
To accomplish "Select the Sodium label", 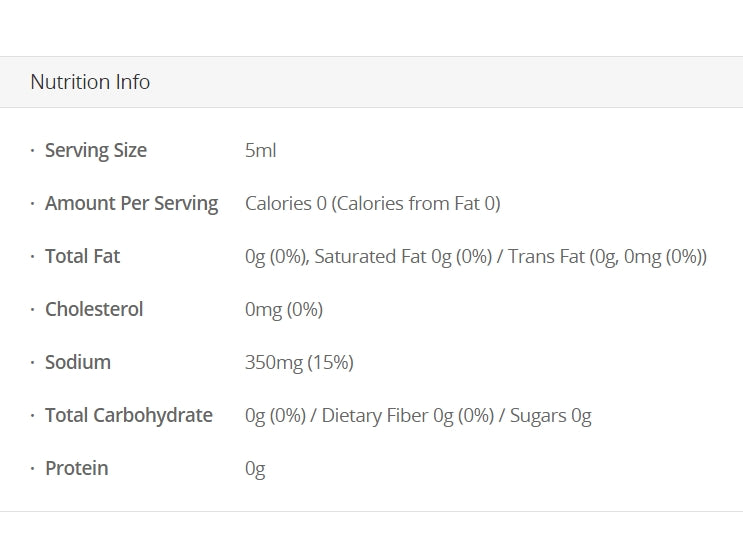I will pos(78,362).
